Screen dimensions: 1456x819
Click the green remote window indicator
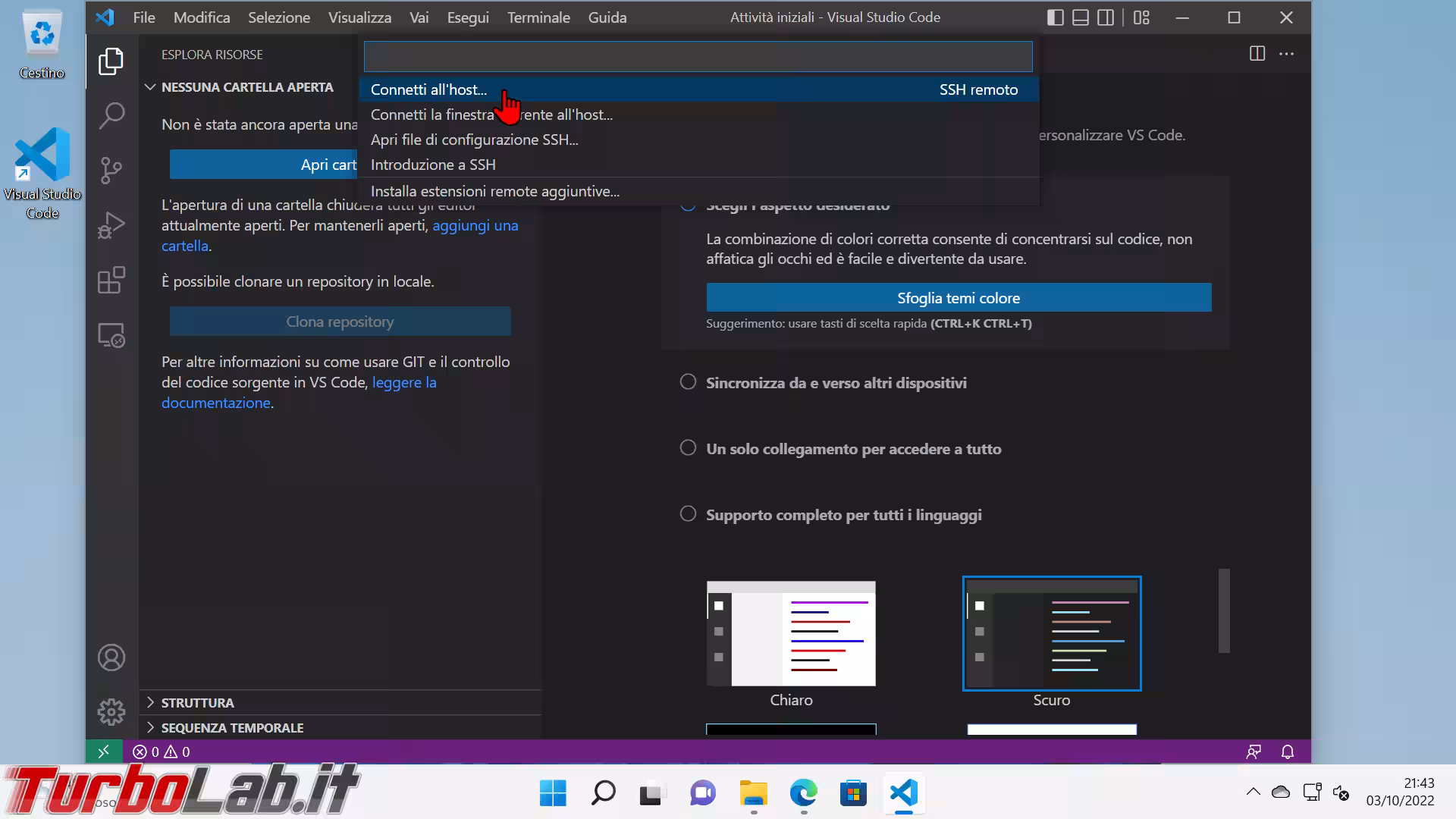104,752
